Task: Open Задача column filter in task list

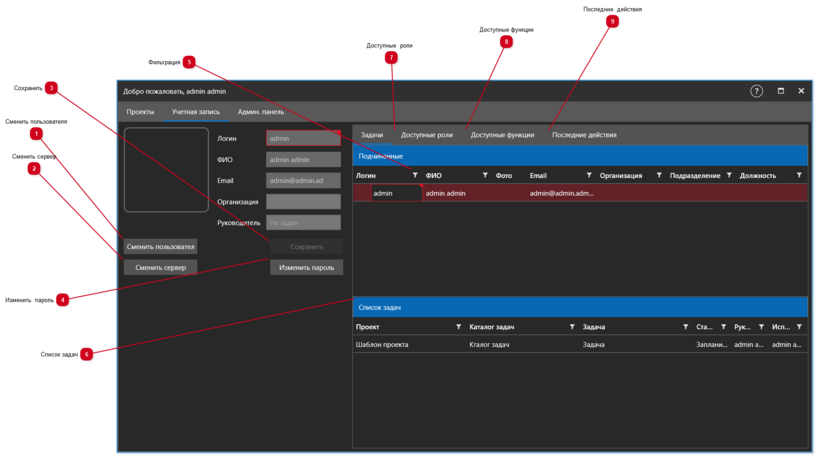Action: pyautogui.click(x=685, y=327)
